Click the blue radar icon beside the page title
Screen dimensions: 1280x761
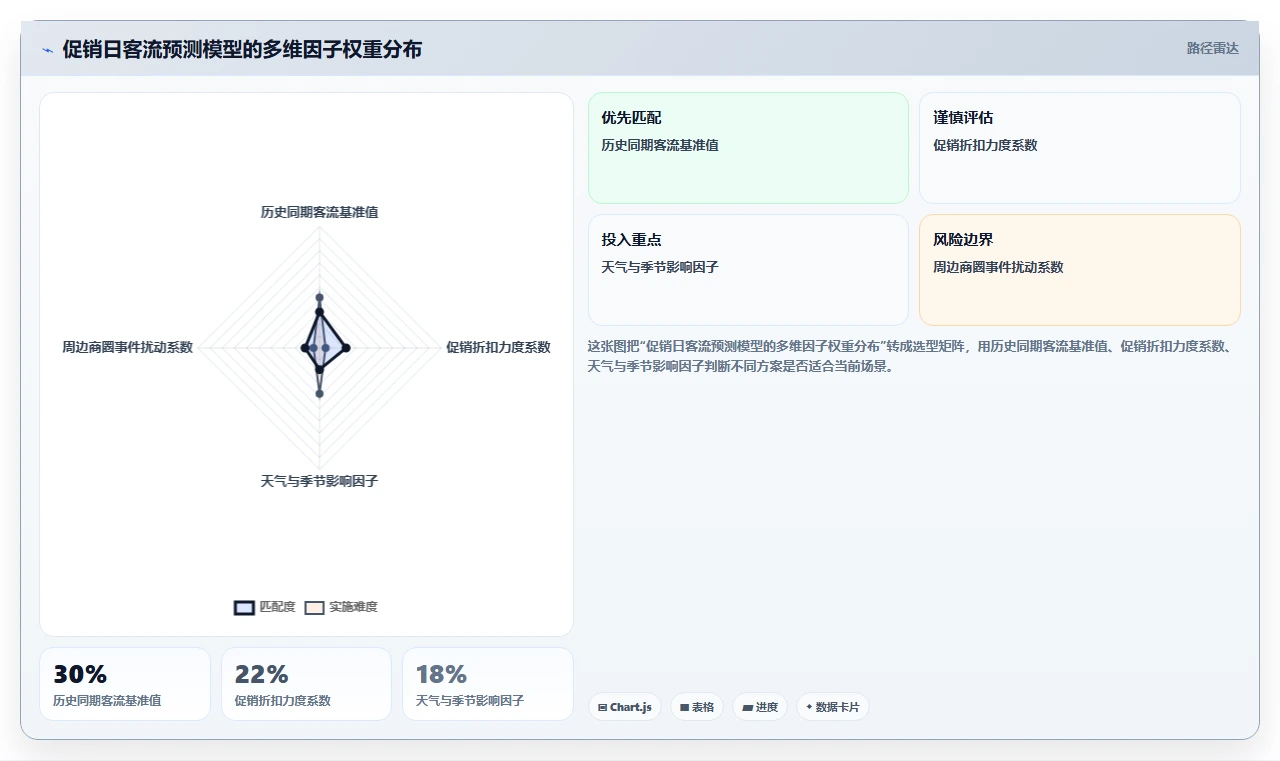[x=47, y=50]
